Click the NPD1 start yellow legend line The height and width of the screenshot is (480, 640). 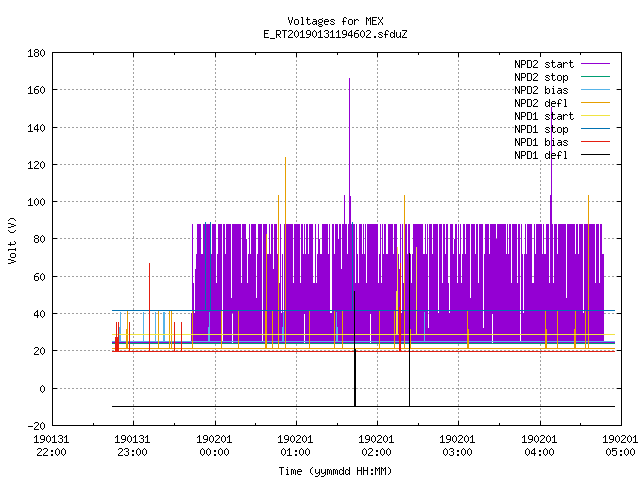595,116
